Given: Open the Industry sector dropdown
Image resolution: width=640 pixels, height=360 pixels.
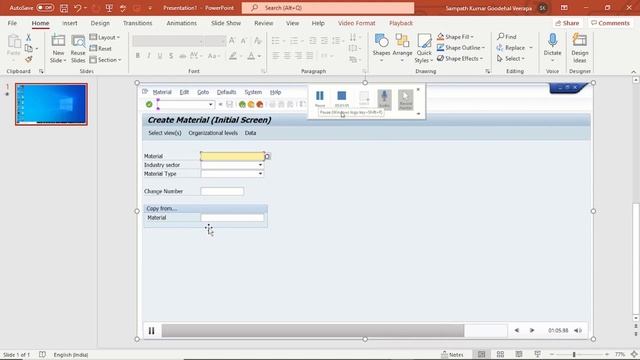Looking at the screenshot, I should click(260, 165).
